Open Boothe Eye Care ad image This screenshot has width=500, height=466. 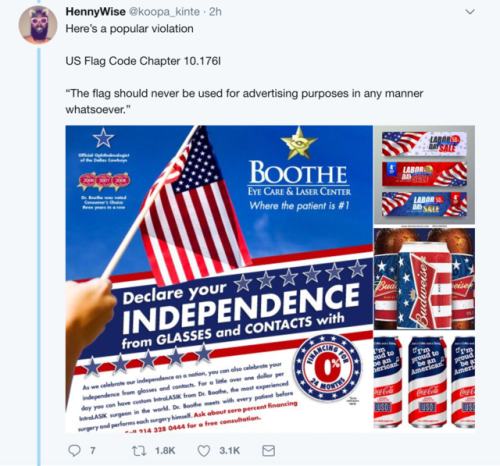(x=219, y=279)
